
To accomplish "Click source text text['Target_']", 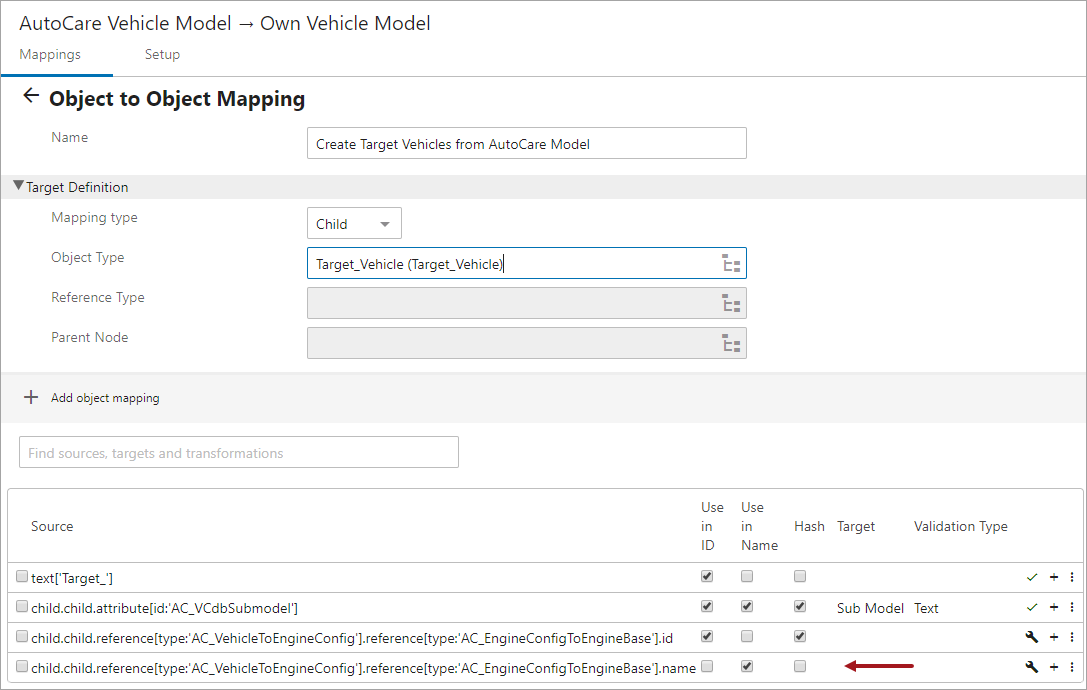I will click(x=72, y=578).
